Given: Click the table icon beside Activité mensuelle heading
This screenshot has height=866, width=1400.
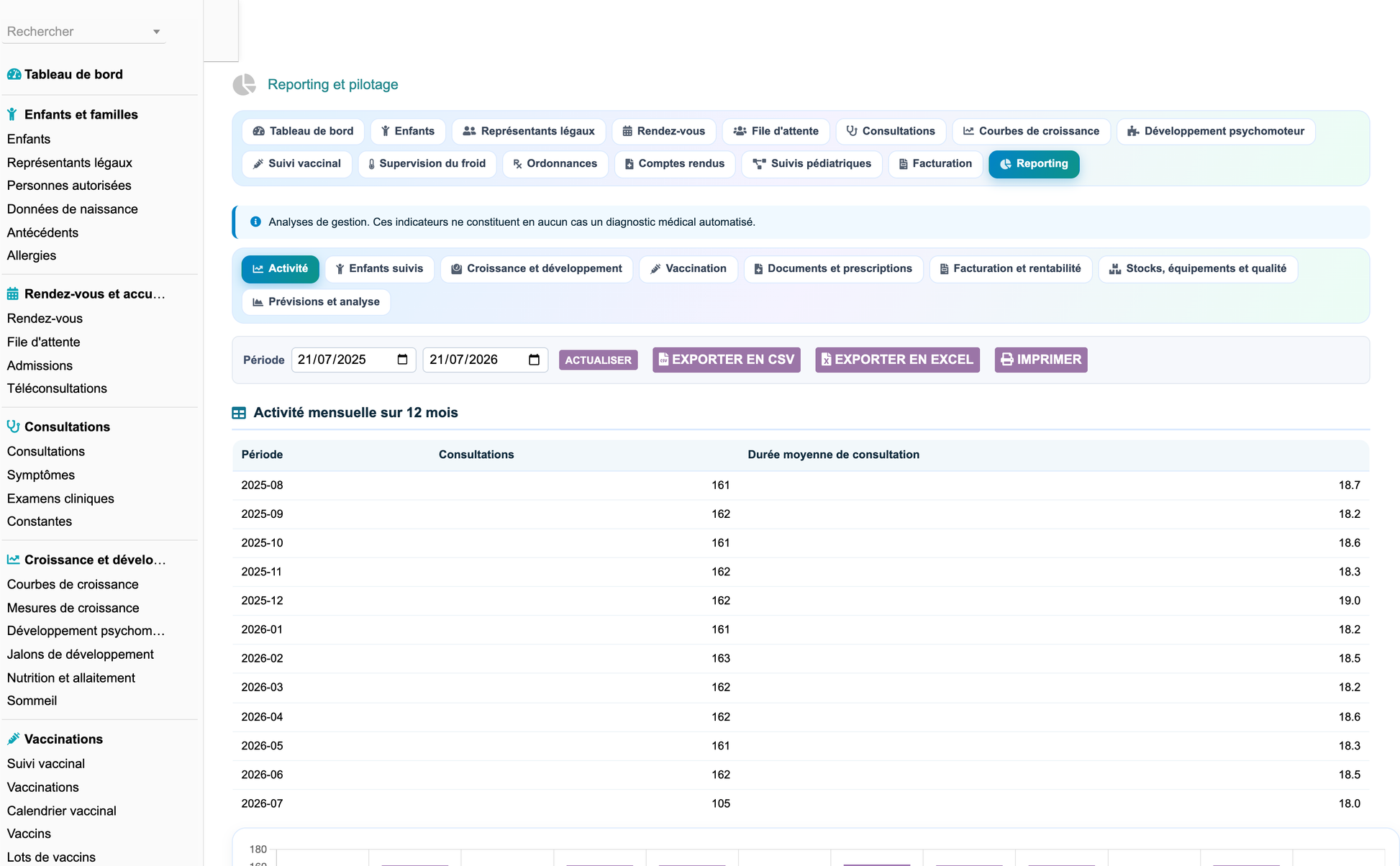Looking at the screenshot, I should click(x=239, y=413).
